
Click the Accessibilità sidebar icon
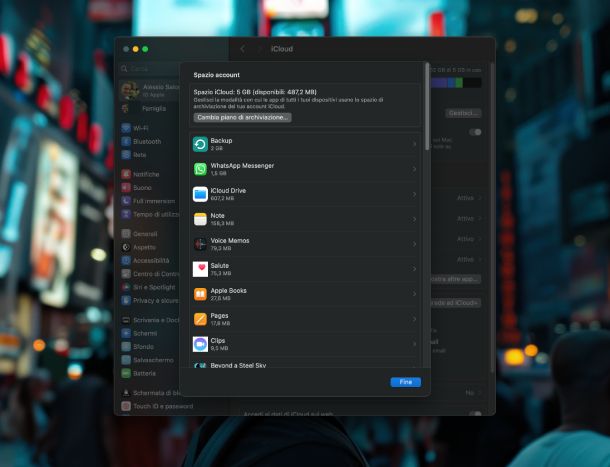[x=126, y=260]
